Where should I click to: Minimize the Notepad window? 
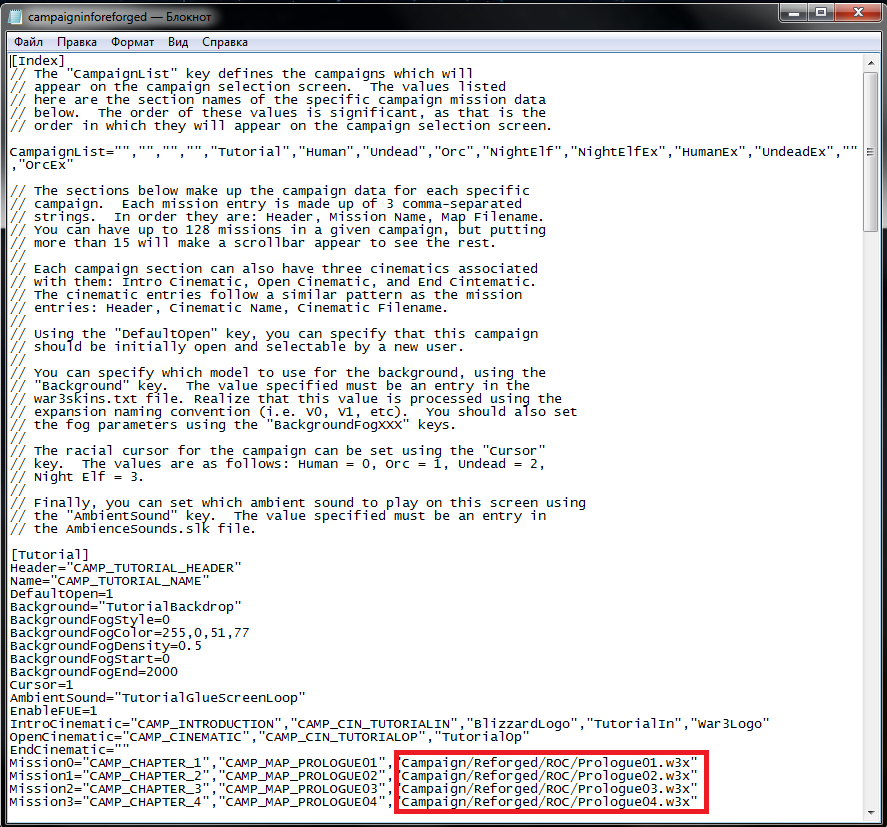[x=794, y=12]
